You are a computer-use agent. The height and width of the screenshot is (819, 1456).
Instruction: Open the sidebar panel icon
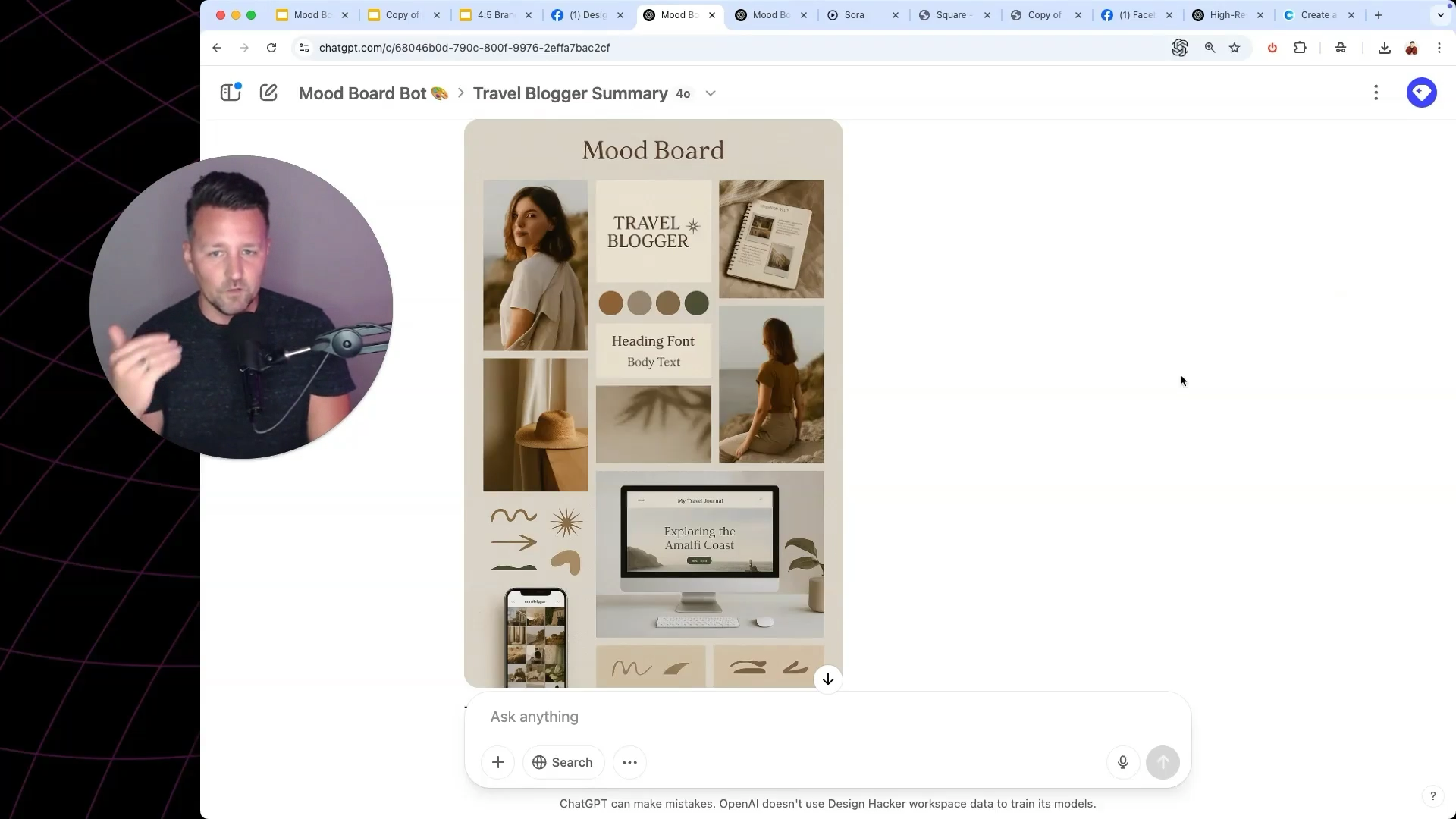(x=230, y=93)
